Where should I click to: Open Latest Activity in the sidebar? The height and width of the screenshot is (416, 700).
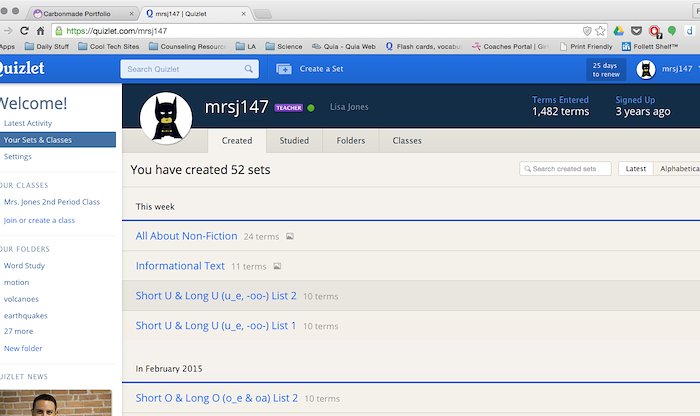point(28,123)
